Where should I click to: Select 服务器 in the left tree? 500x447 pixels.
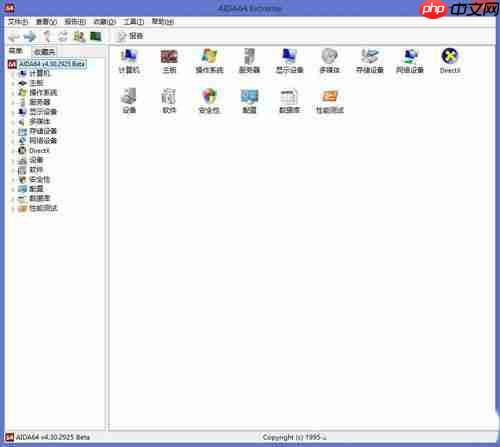(40, 102)
